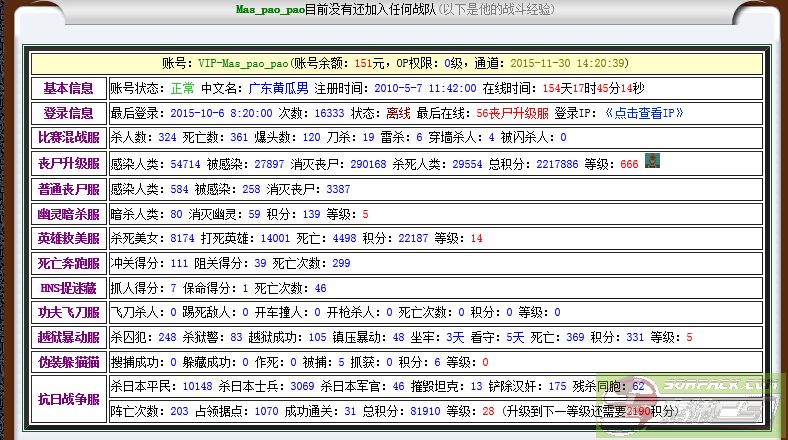
Task: Pick the 英雄救美服 server label
Action: [x=68, y=238]
